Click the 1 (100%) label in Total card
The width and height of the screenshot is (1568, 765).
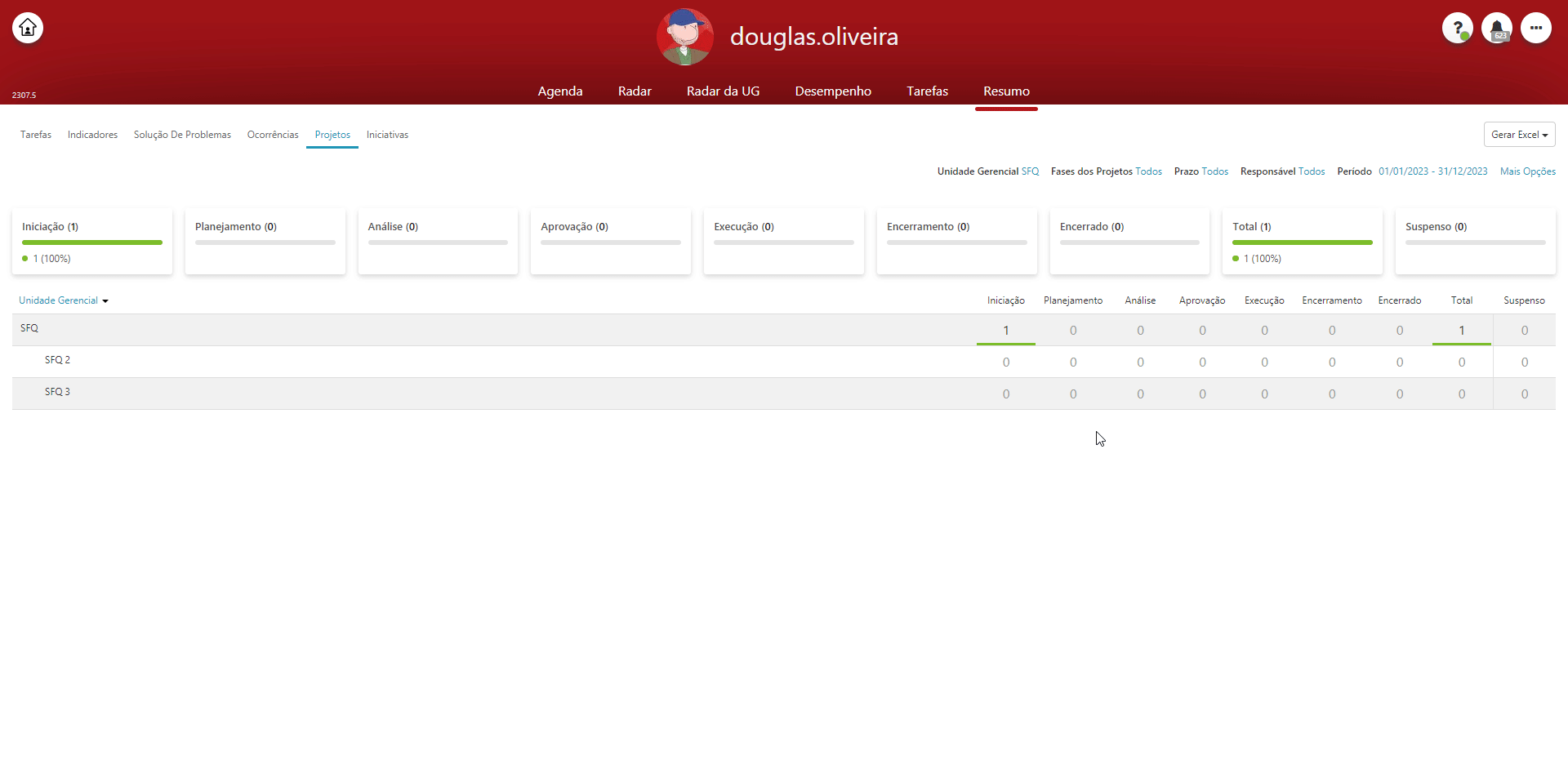[x=1263, y=259]
